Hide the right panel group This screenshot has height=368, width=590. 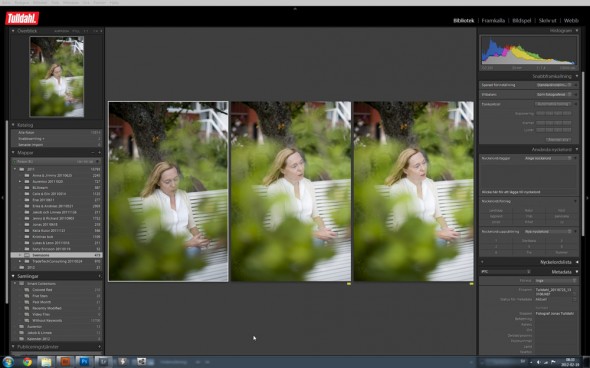tap(587, 197)
